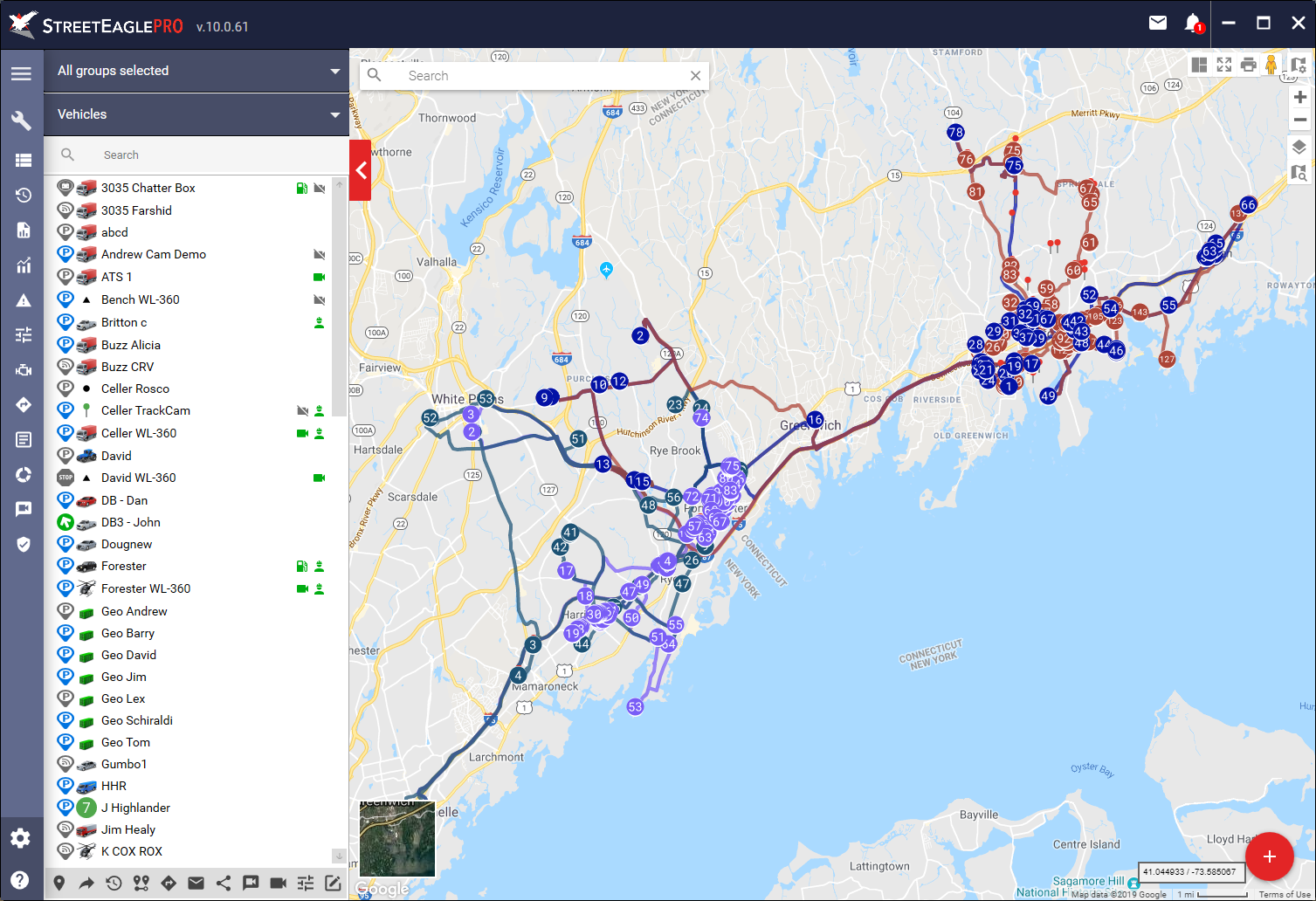The width and height of the screenshot is (1316, 901).
Task: Click the forward arrow icon in bottom toolbar
Action: [x=86, y=883]
